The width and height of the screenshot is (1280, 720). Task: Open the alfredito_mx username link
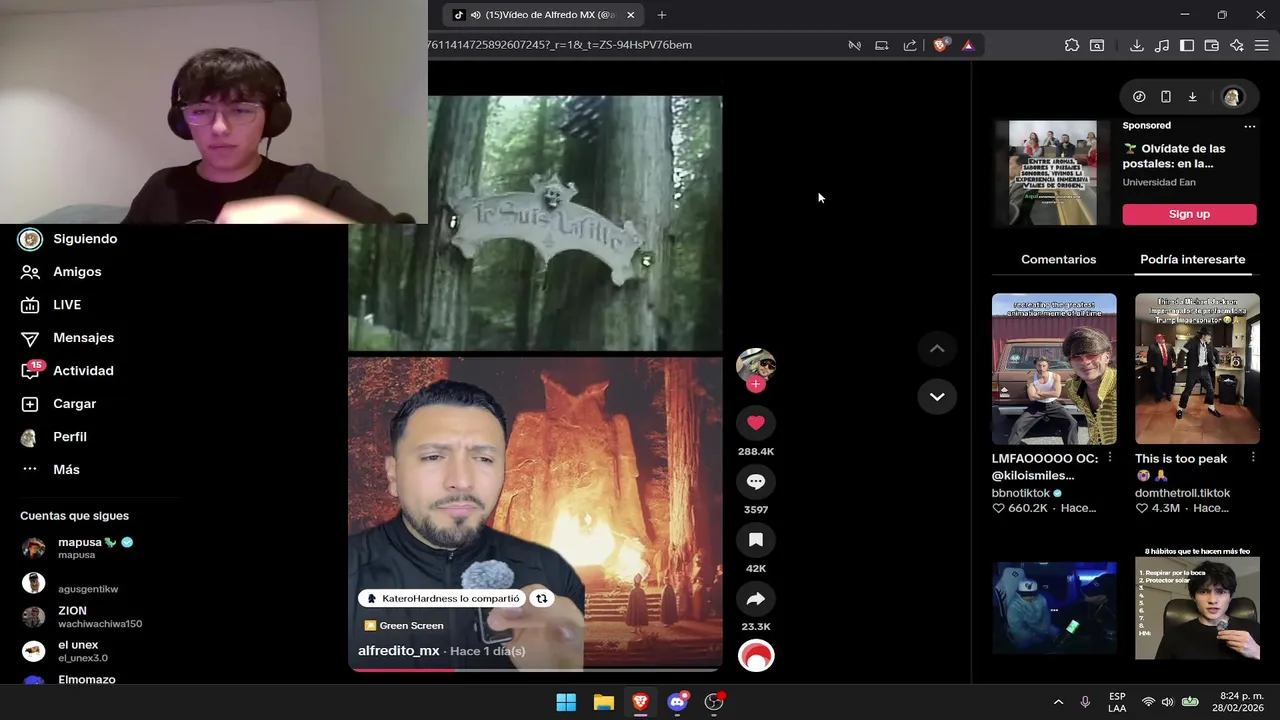coord(399,651)
